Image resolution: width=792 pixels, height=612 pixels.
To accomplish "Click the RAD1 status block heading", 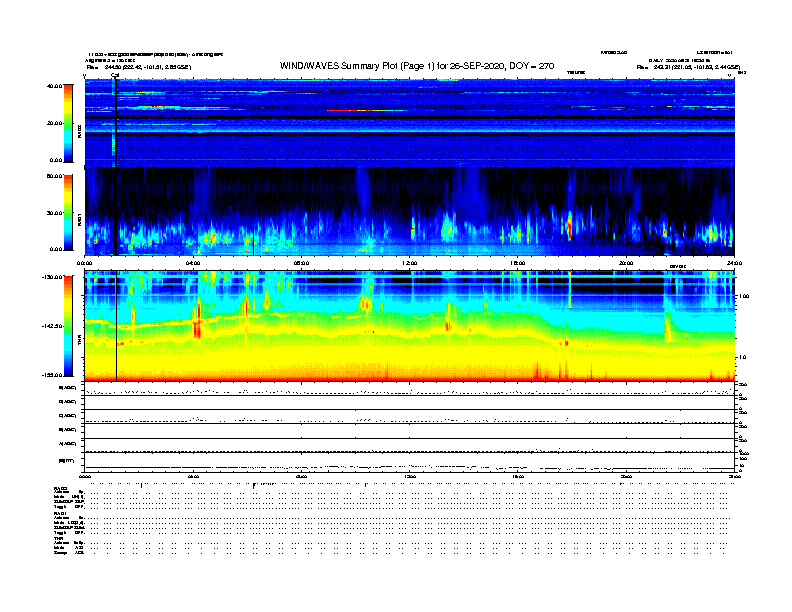I will (x=60, y=514).
